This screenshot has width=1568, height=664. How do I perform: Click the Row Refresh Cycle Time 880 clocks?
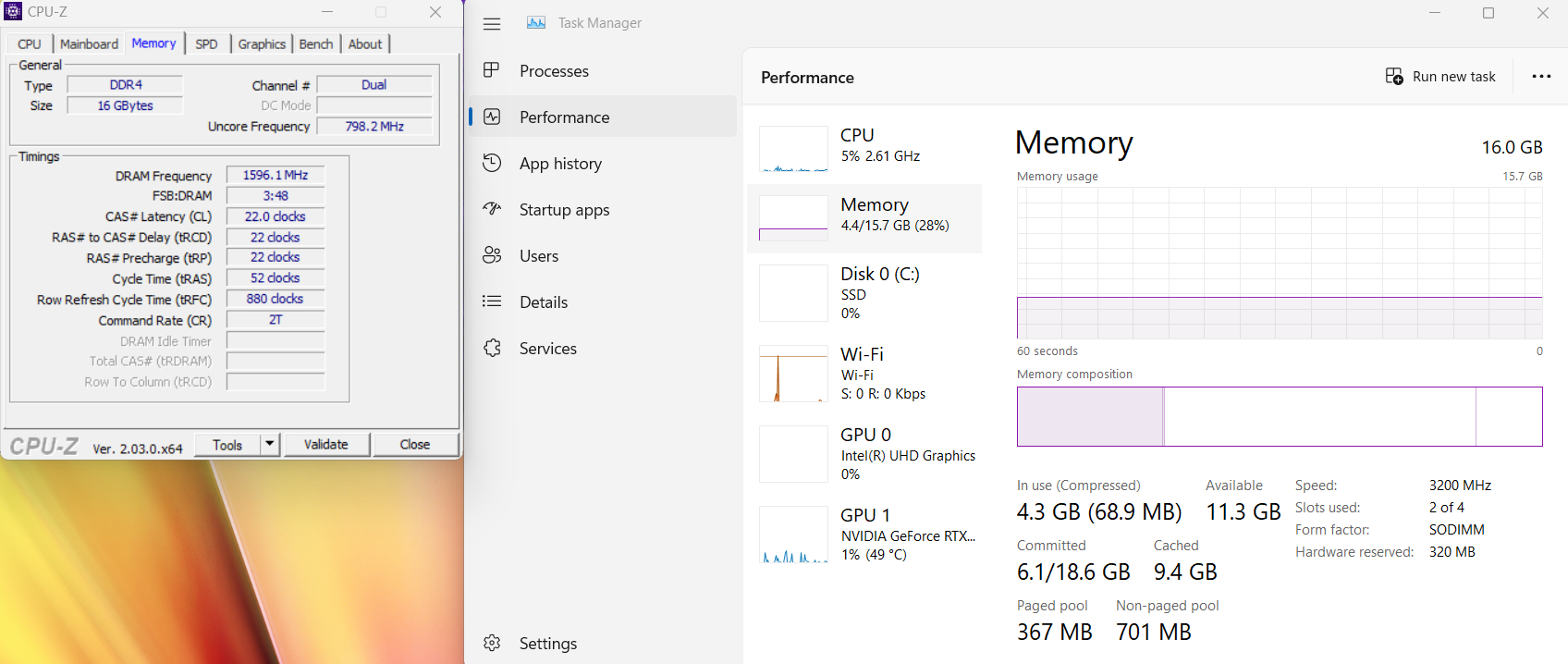click(276, 299)
